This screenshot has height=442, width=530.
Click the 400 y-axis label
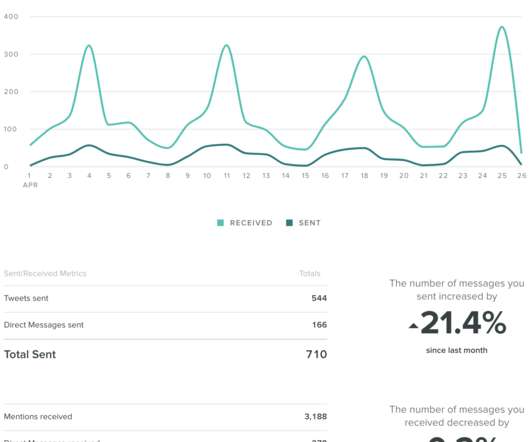[11, 16]
